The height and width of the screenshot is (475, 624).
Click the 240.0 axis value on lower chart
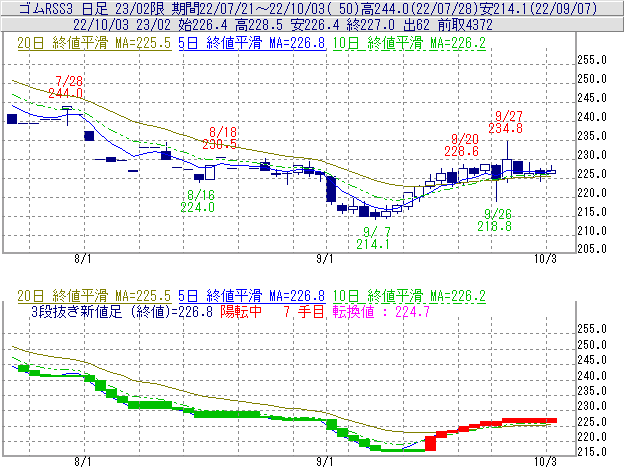click(x=592, y=376)
